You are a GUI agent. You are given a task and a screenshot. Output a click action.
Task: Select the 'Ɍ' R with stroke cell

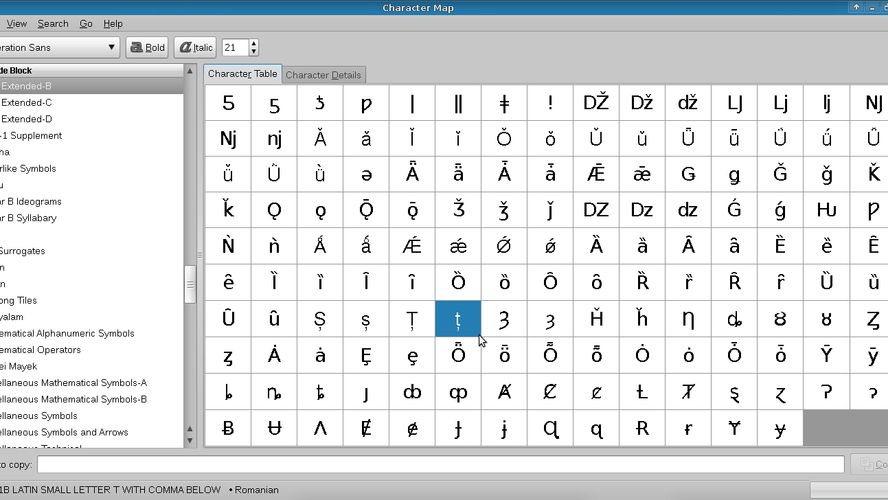[642, 429]
